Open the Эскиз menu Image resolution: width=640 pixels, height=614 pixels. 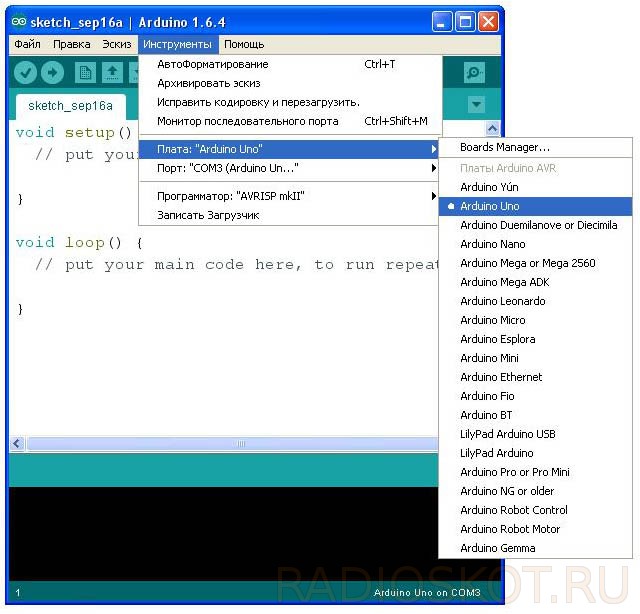tap(117, 44)
